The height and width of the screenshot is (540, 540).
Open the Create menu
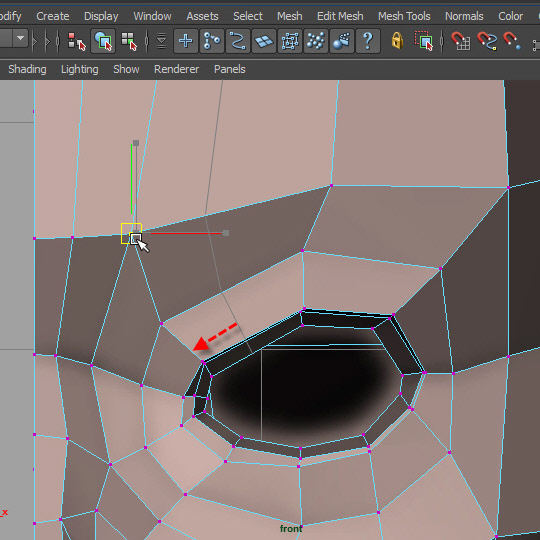[53, 16]
